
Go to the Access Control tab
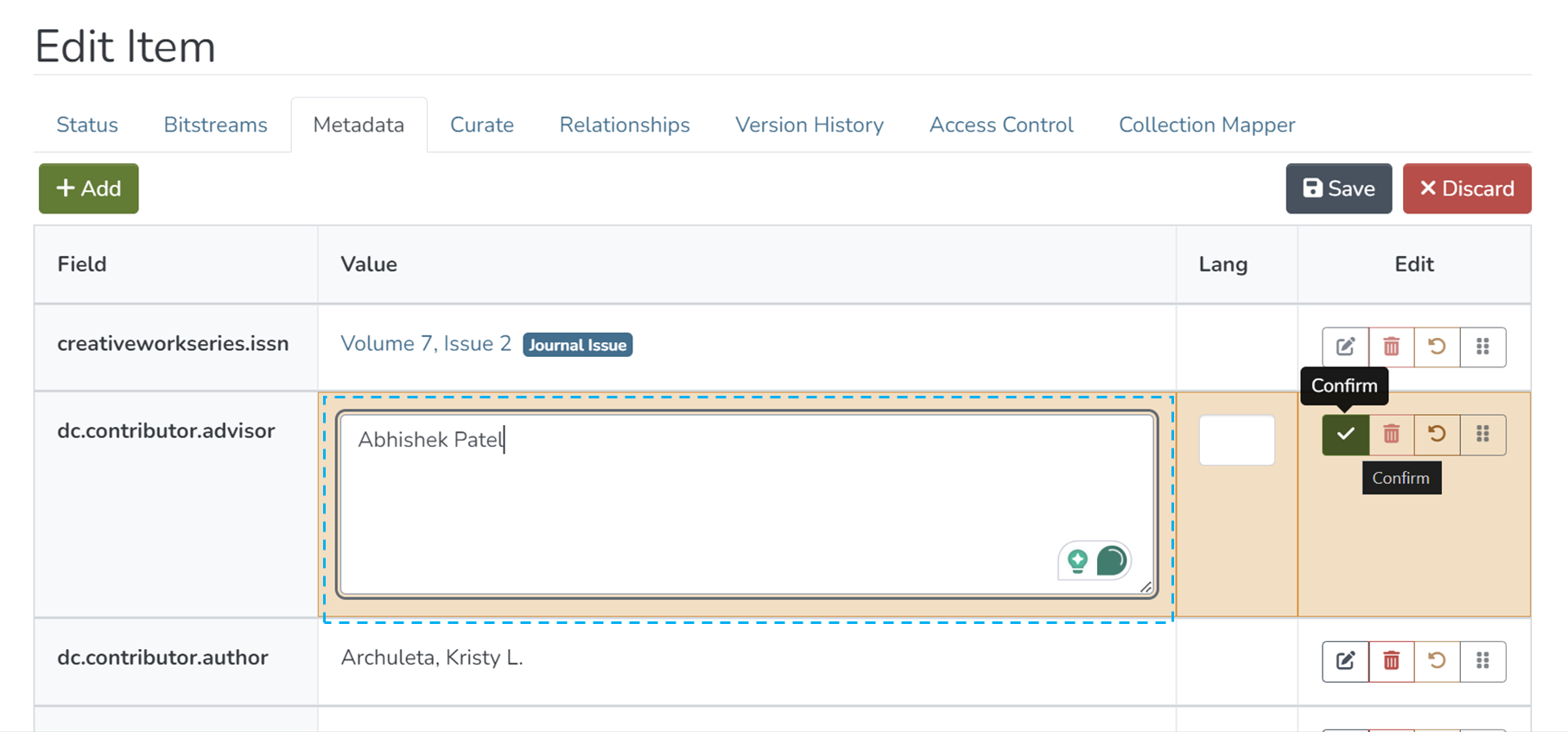click(1000, 125)
